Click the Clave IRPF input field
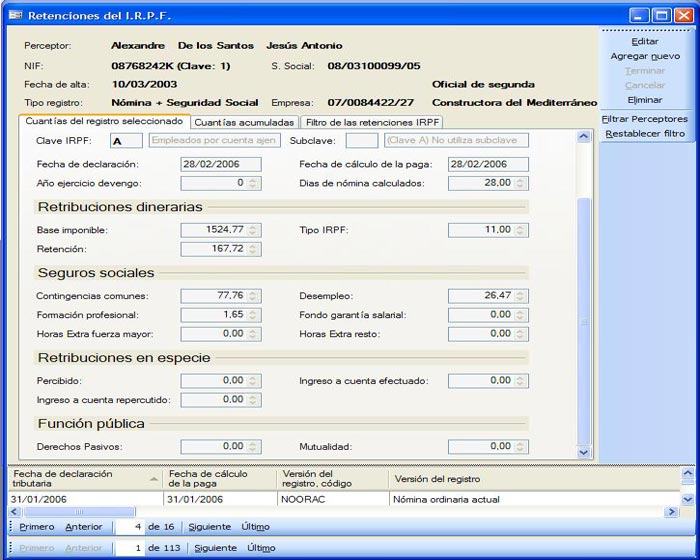 coord(127,141)
